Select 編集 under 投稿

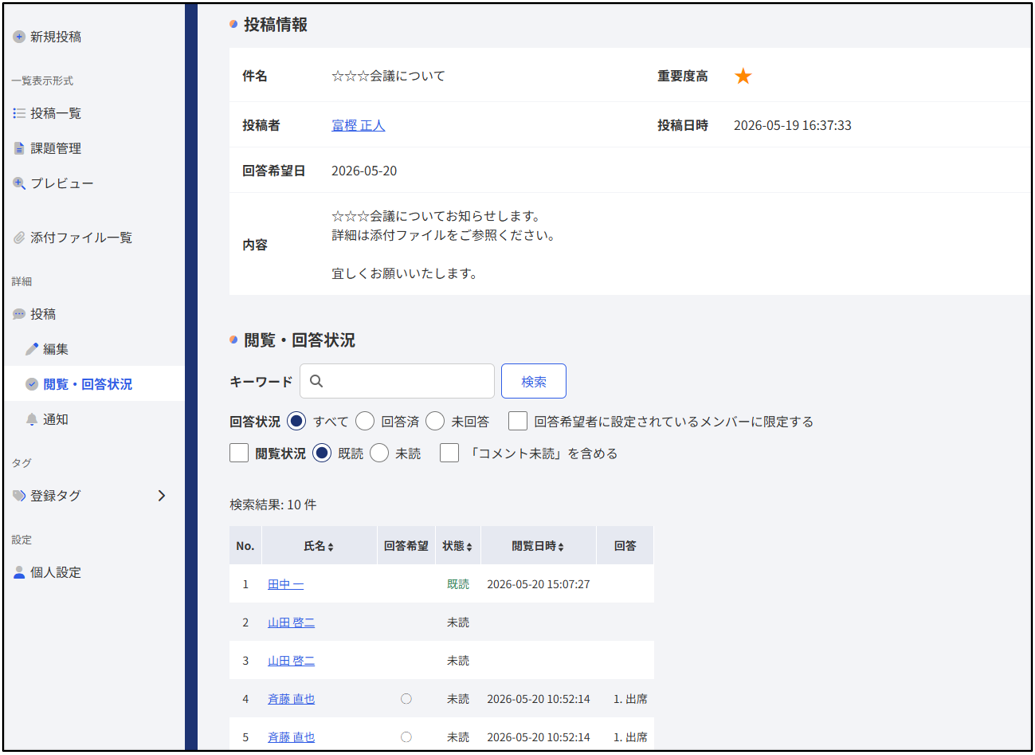pos(55,349)
